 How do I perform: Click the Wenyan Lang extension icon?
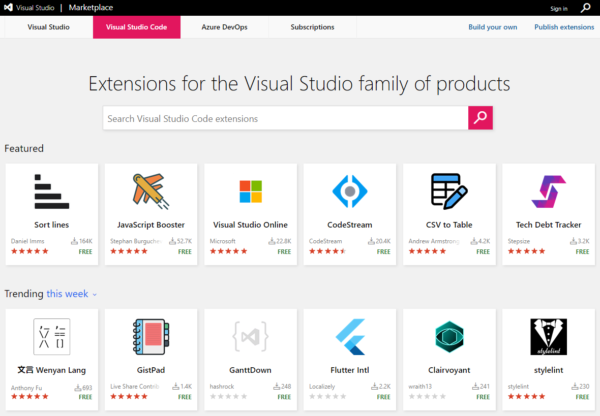52,337
